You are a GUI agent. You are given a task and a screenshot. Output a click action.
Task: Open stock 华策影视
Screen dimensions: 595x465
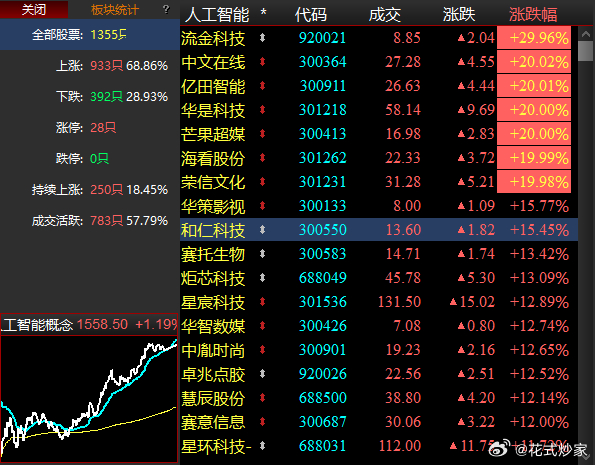tap(213, 206)
